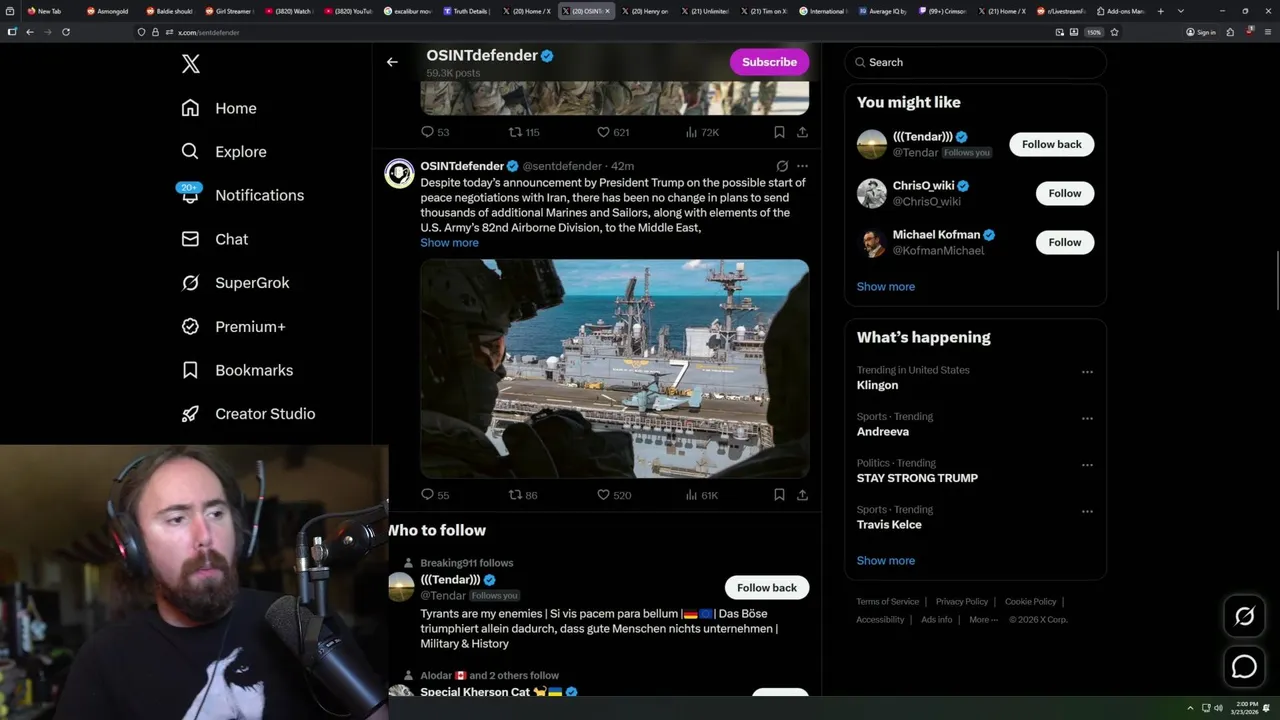Bookmark this page with the star icon

point(1114,32)
